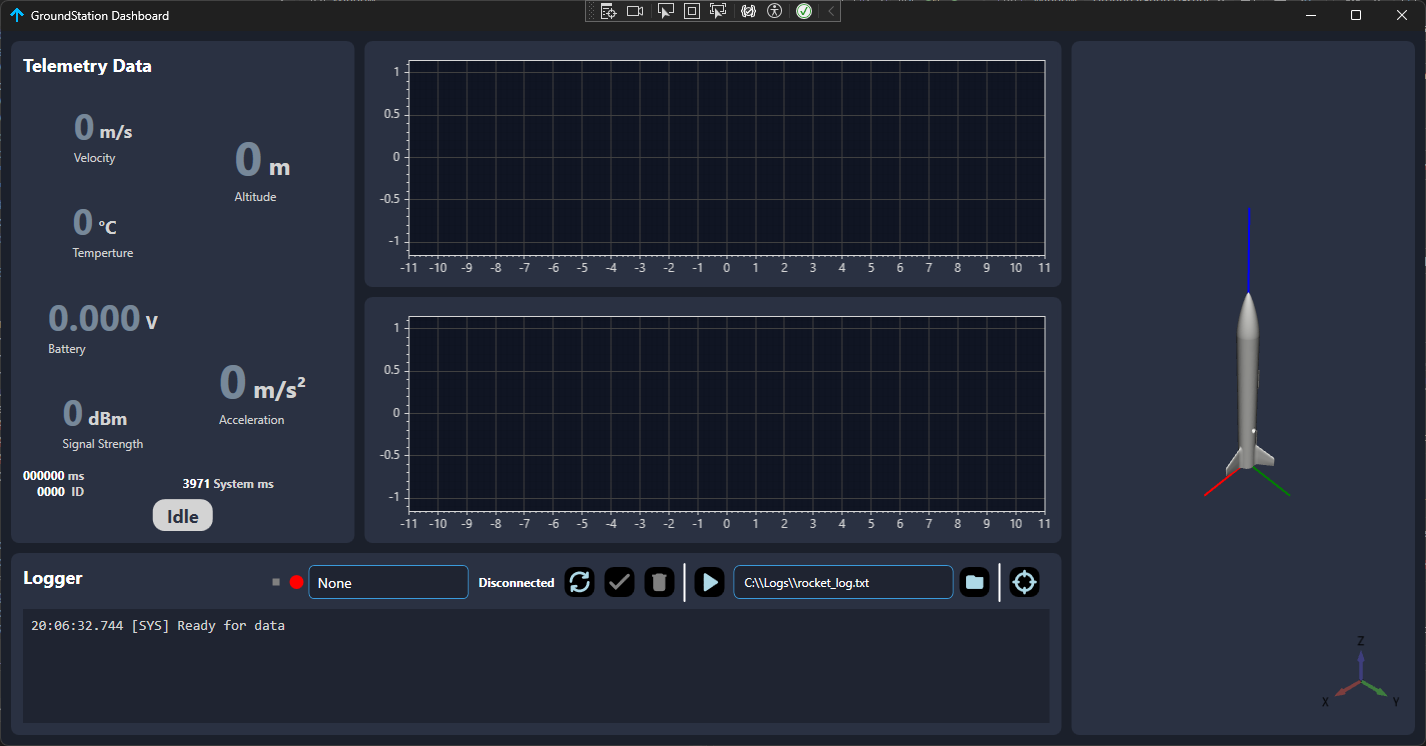Open Live Visual Tree from debug toolbar
Image resolution: width=1426 pixels, height=746 pixels.
point(607,11)
